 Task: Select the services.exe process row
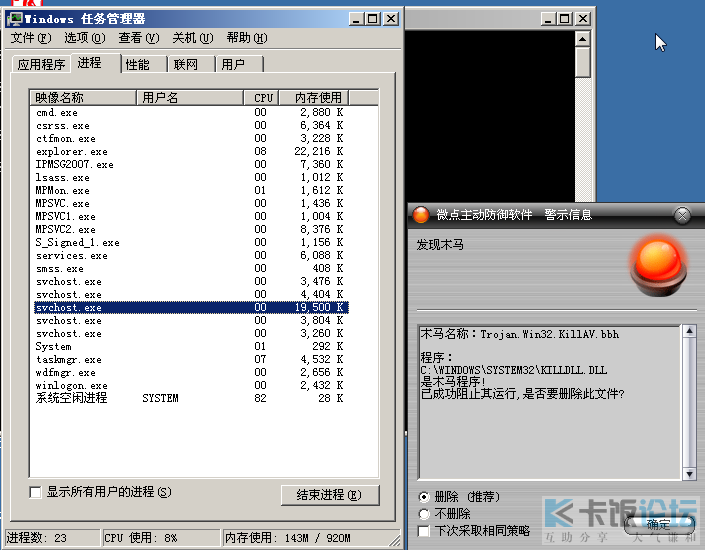pyautogui.click(x=191, y=256)
